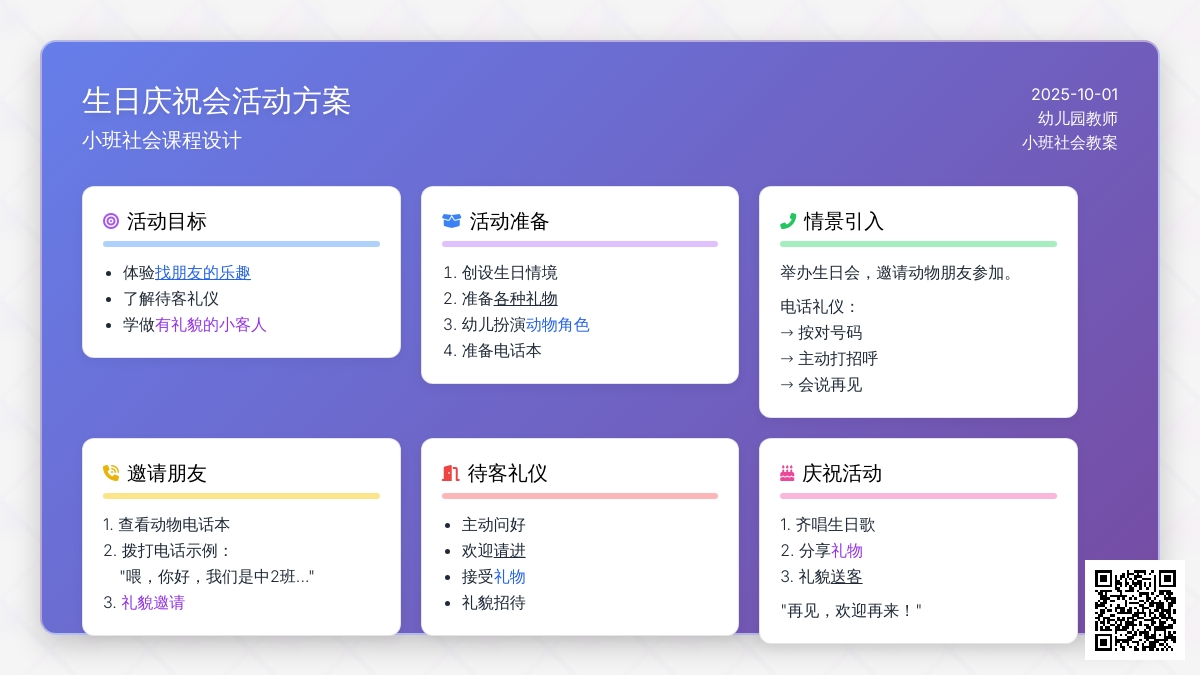Click the box icon beside 活动准备

(451, 221)
